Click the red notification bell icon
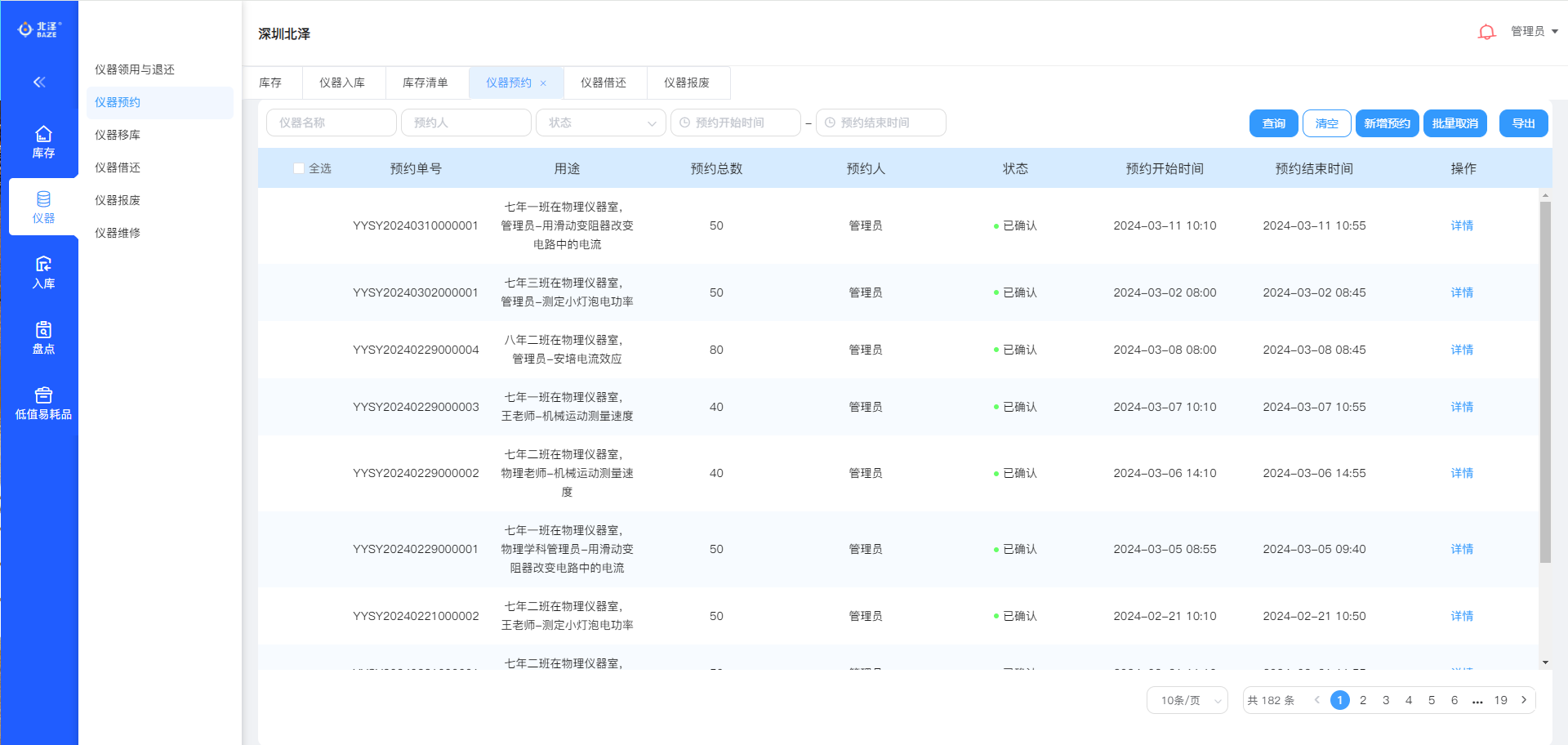Screen dimensions: 1568x745 tap(1486, 32)
